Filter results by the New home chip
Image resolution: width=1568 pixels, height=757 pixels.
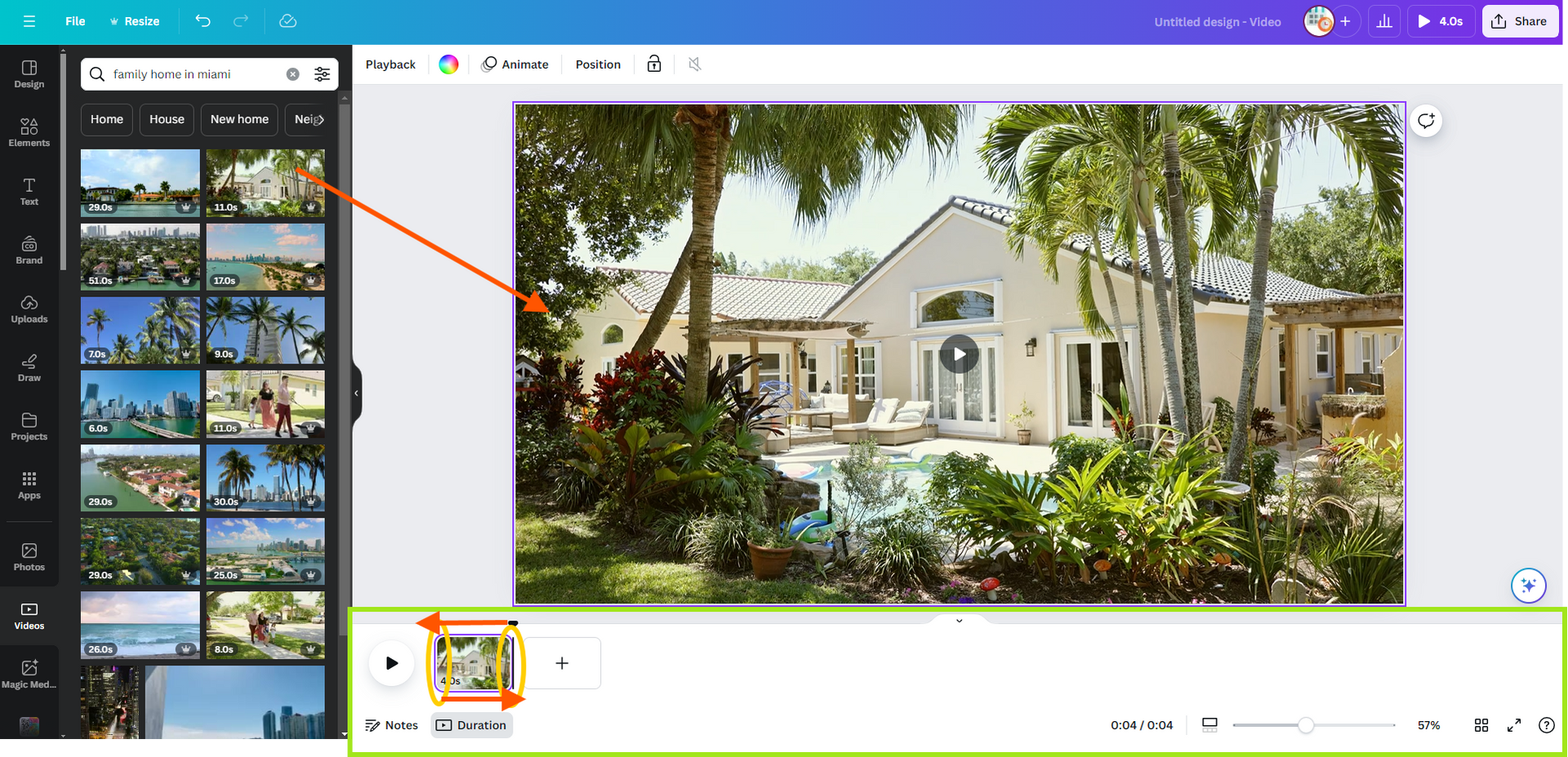(x=239, y=119)
